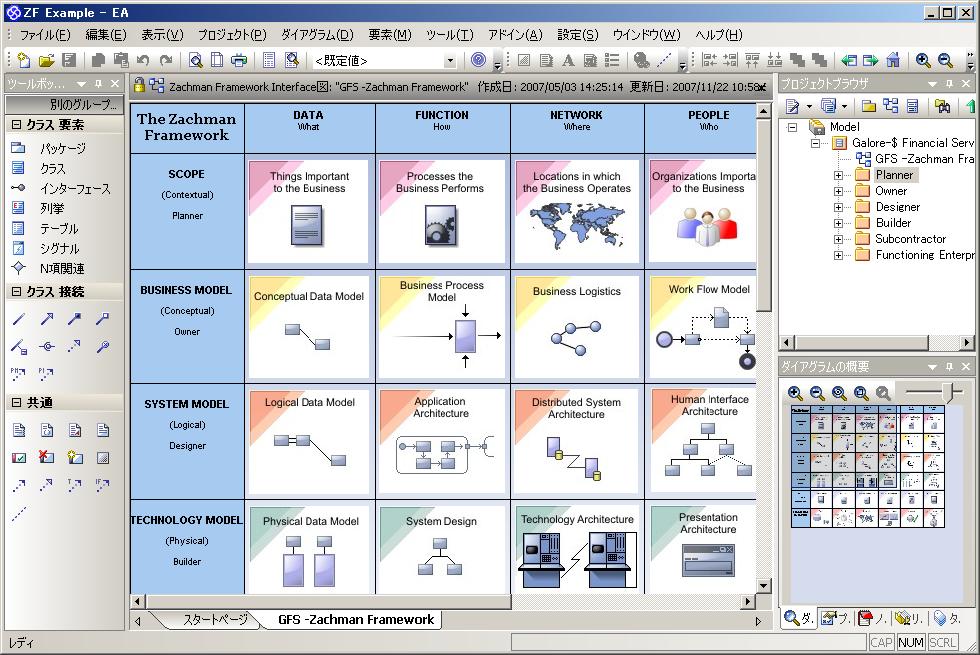Click the Zoom Out magnifier in toolbar
The image size is (980, 655).
point(945,60)
